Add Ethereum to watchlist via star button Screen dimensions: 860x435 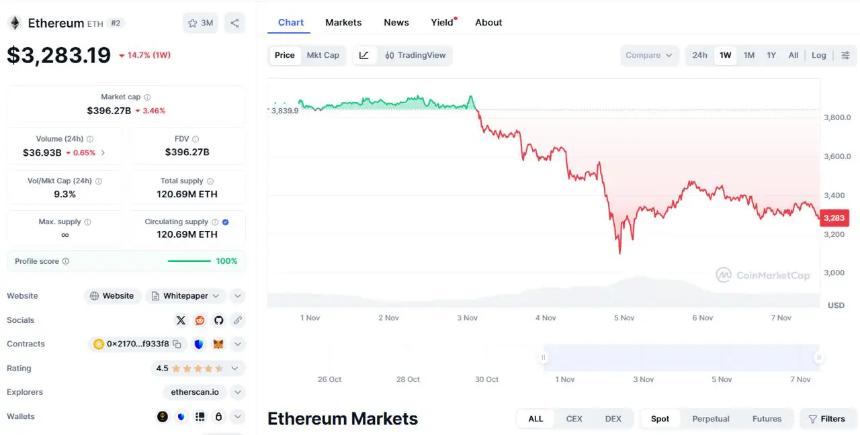[200, 22]
